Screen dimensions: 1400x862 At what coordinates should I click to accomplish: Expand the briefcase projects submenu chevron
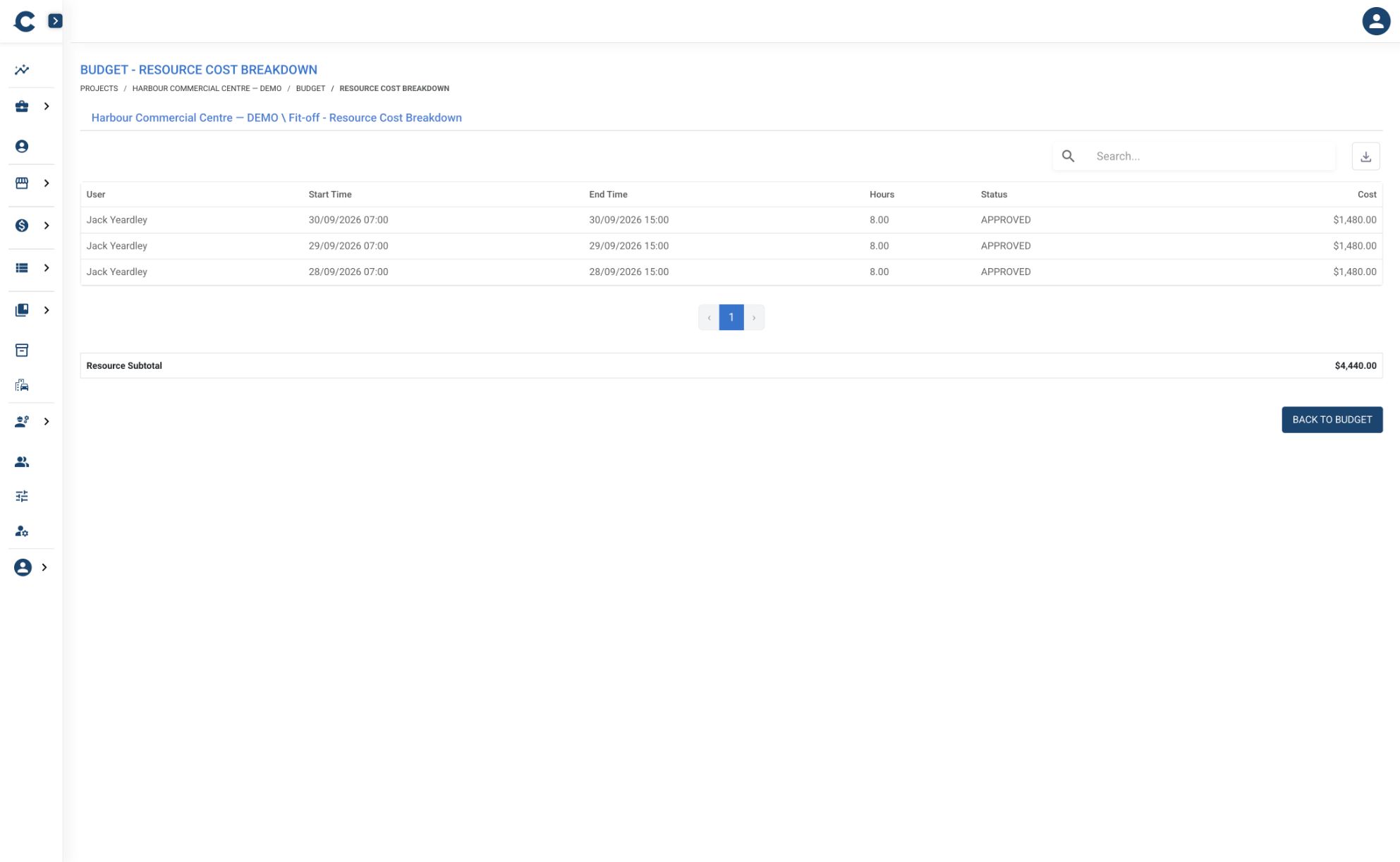[x=47, y=107]
